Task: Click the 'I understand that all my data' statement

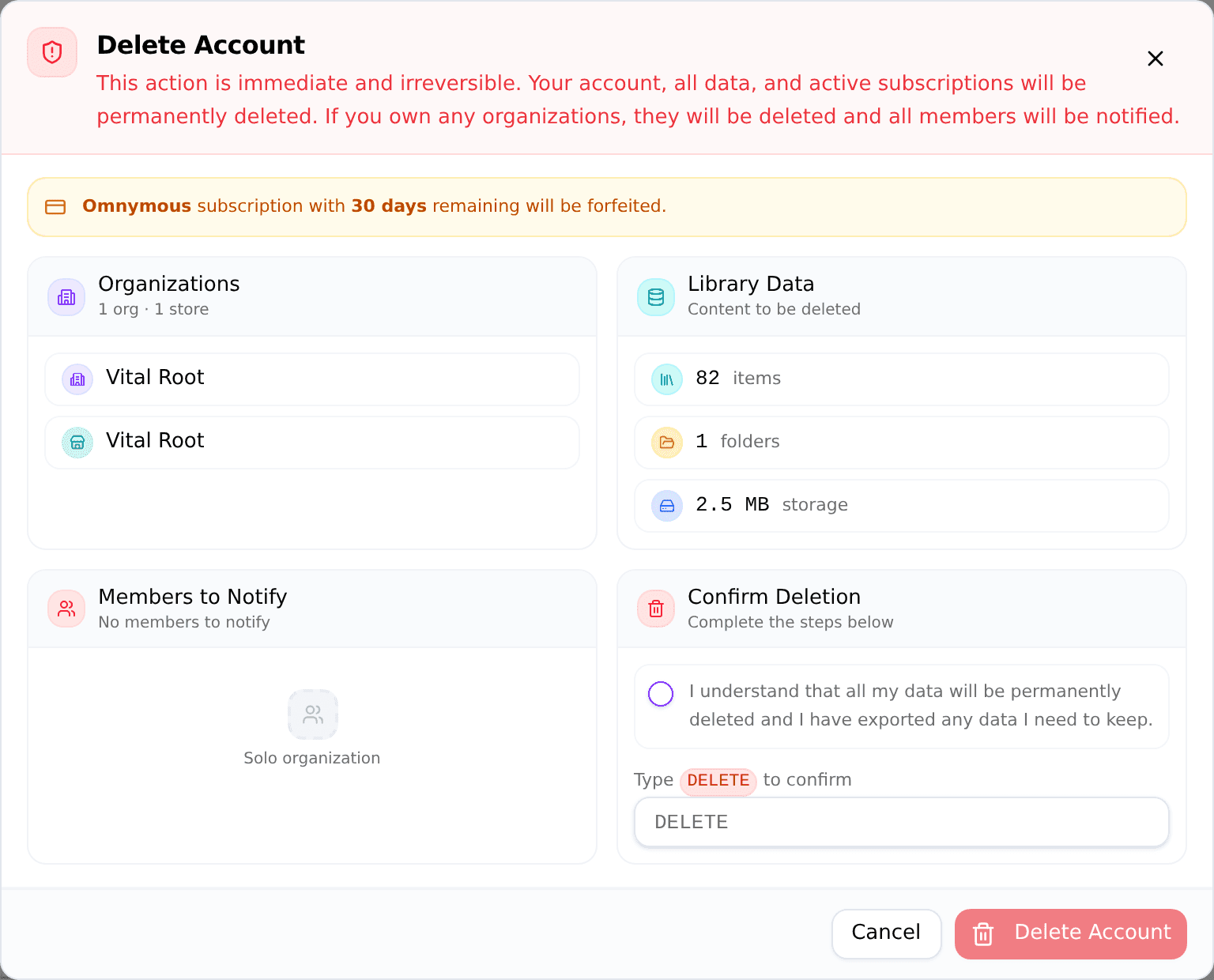Action: pyautogui.click(x=921, y=706)
